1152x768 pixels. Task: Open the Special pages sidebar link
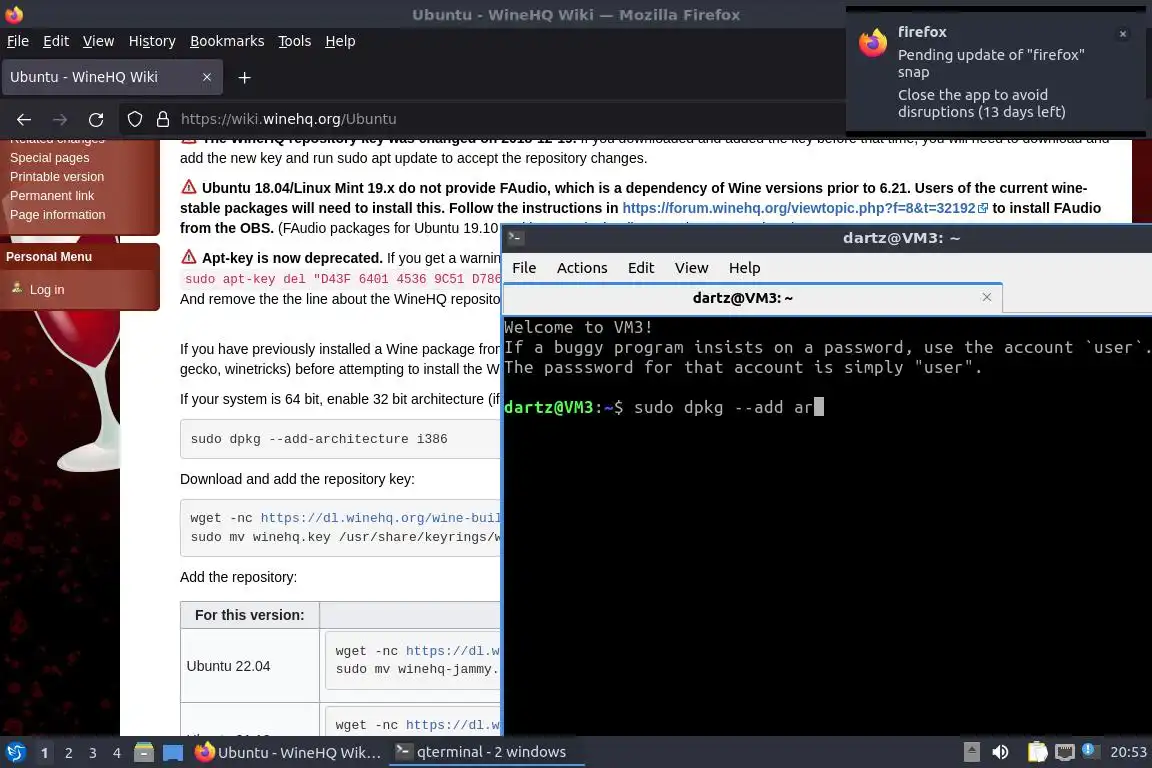[x=49, y=157]
